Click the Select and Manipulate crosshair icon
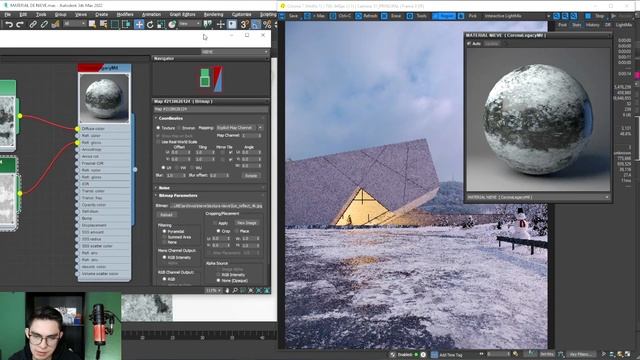640x360 pixels. point(220,24)
